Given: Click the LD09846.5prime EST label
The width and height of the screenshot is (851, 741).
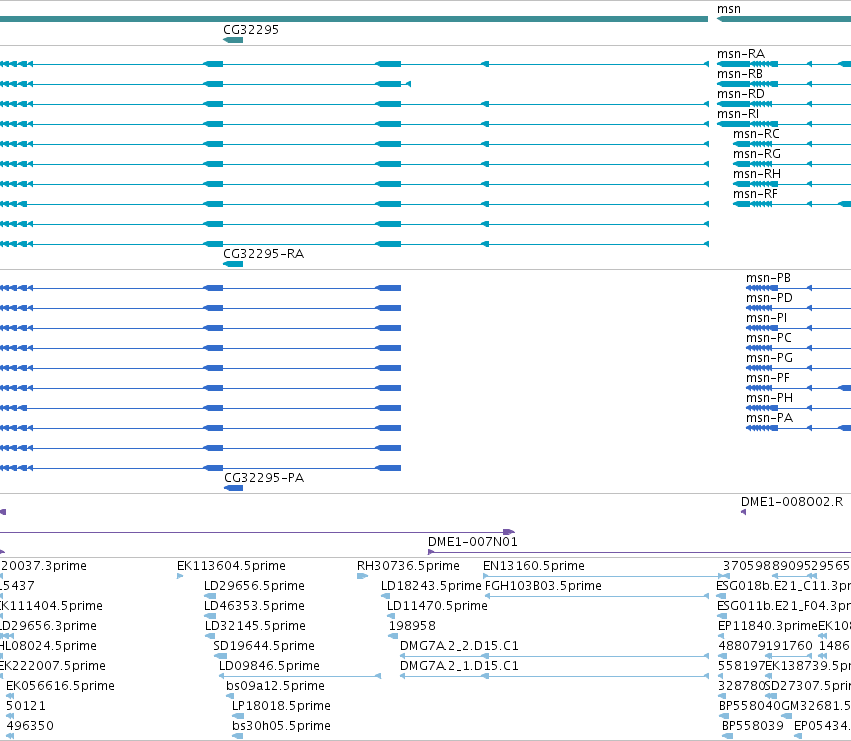Looking at the screenshot, I should click(269, 667).
